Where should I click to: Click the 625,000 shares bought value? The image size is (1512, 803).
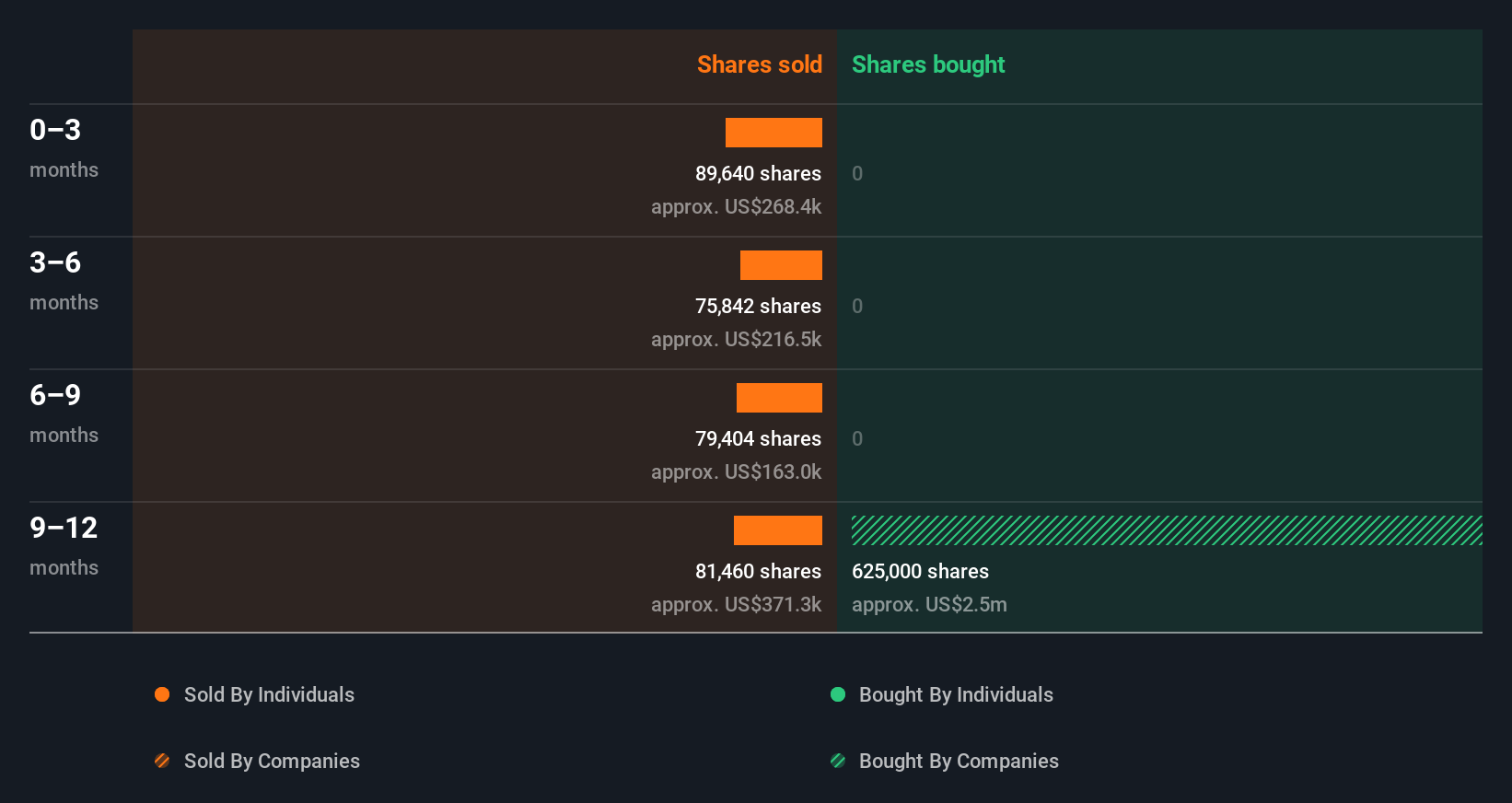tap(920, 571)
